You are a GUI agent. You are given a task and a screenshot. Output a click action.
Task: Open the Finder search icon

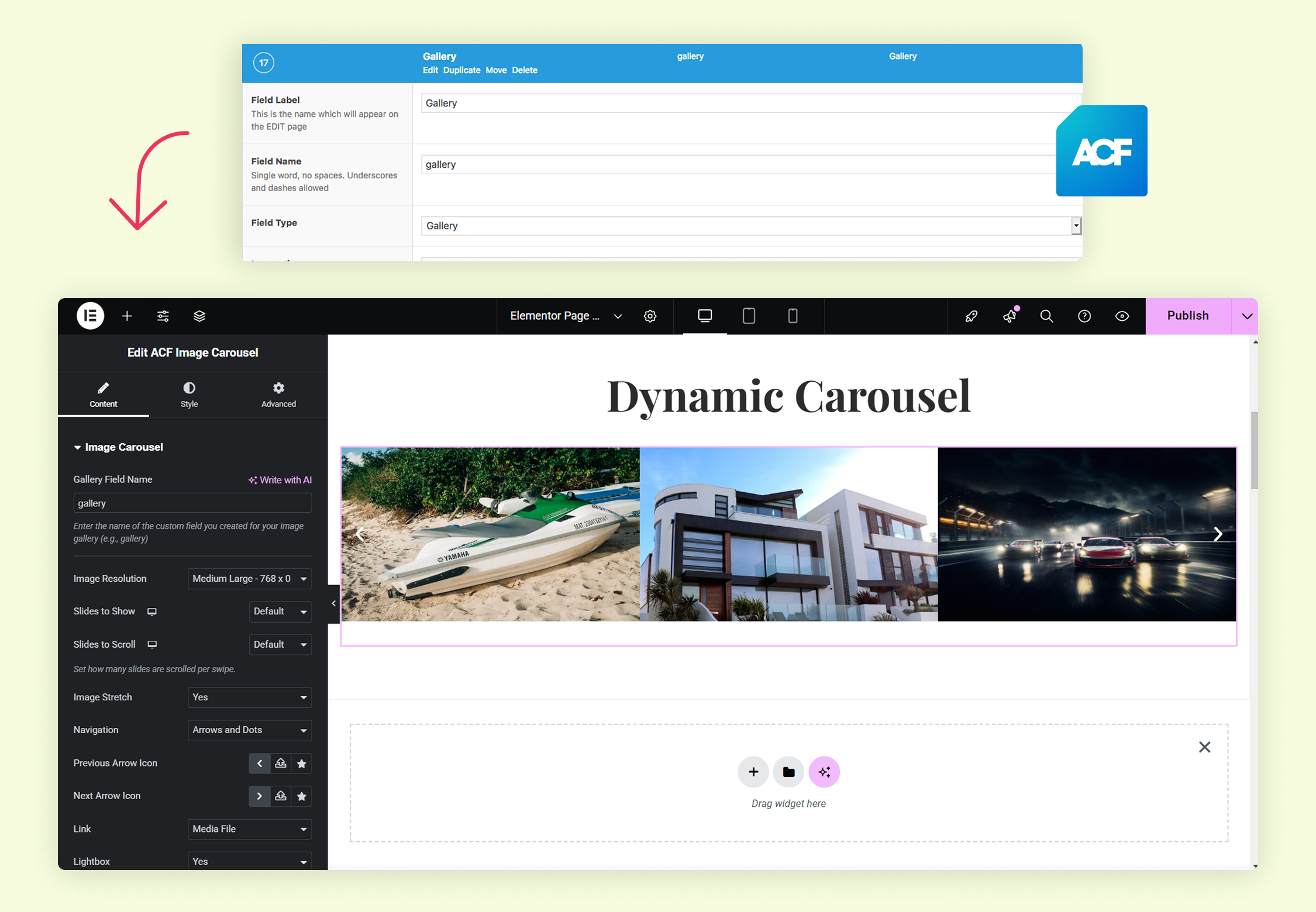(1046, 316)
